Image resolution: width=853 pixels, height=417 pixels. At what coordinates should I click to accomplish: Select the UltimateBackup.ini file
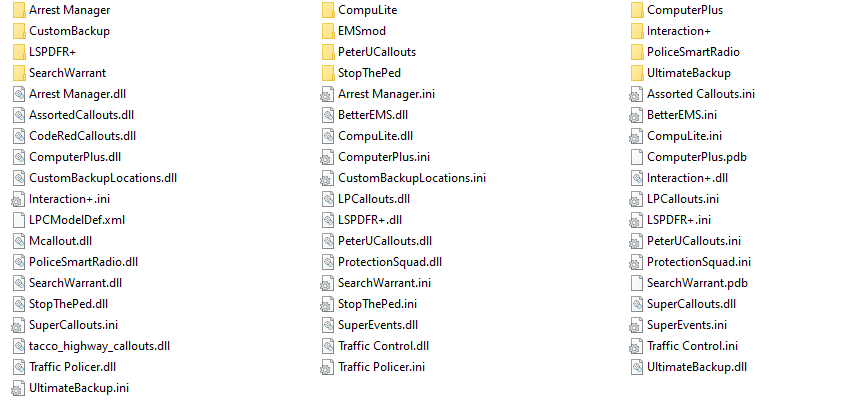[71, 388]
